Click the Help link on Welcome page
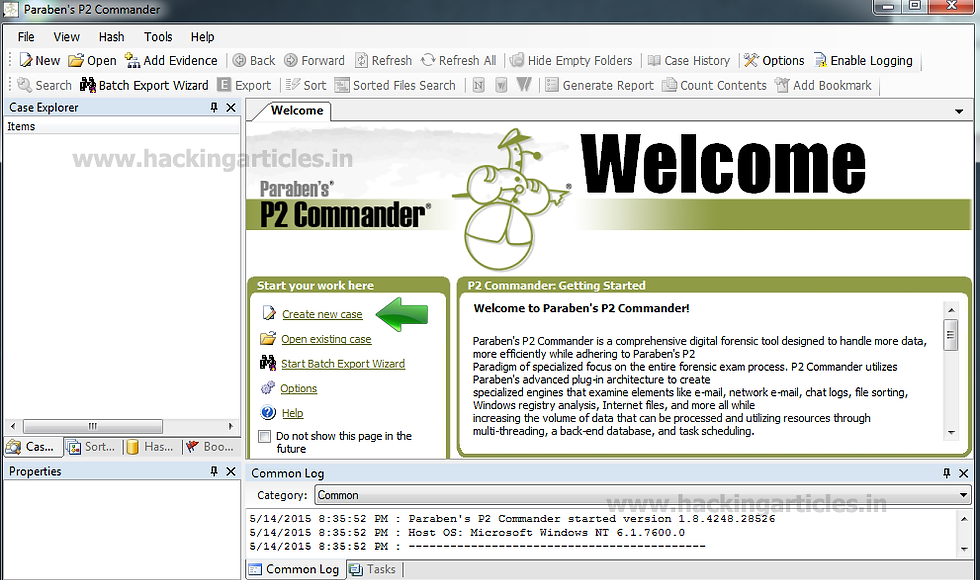980x580 pixels. click(x=292, y=413)
